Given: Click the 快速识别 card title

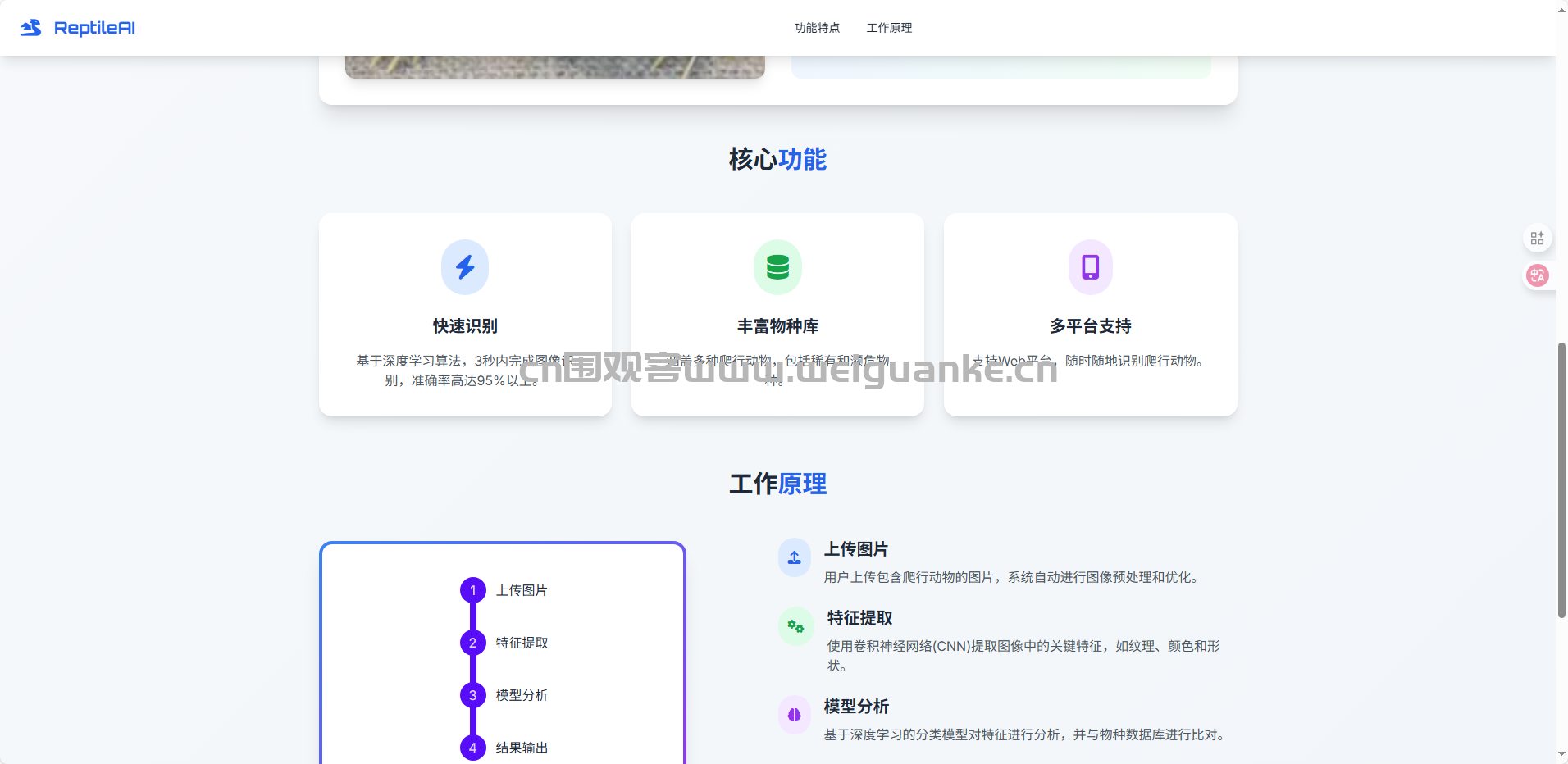Looking at the screenshot, I should click(x=465, y=326).
